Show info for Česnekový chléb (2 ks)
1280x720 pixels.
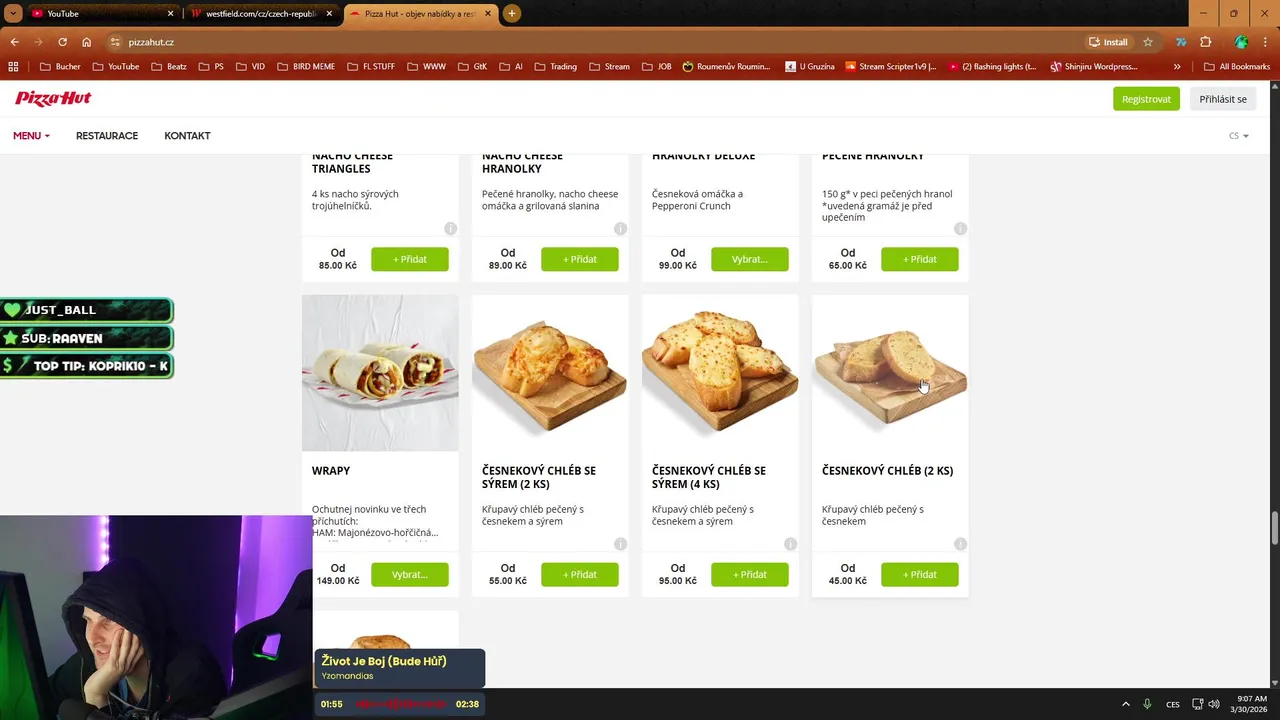pos(960,544)
